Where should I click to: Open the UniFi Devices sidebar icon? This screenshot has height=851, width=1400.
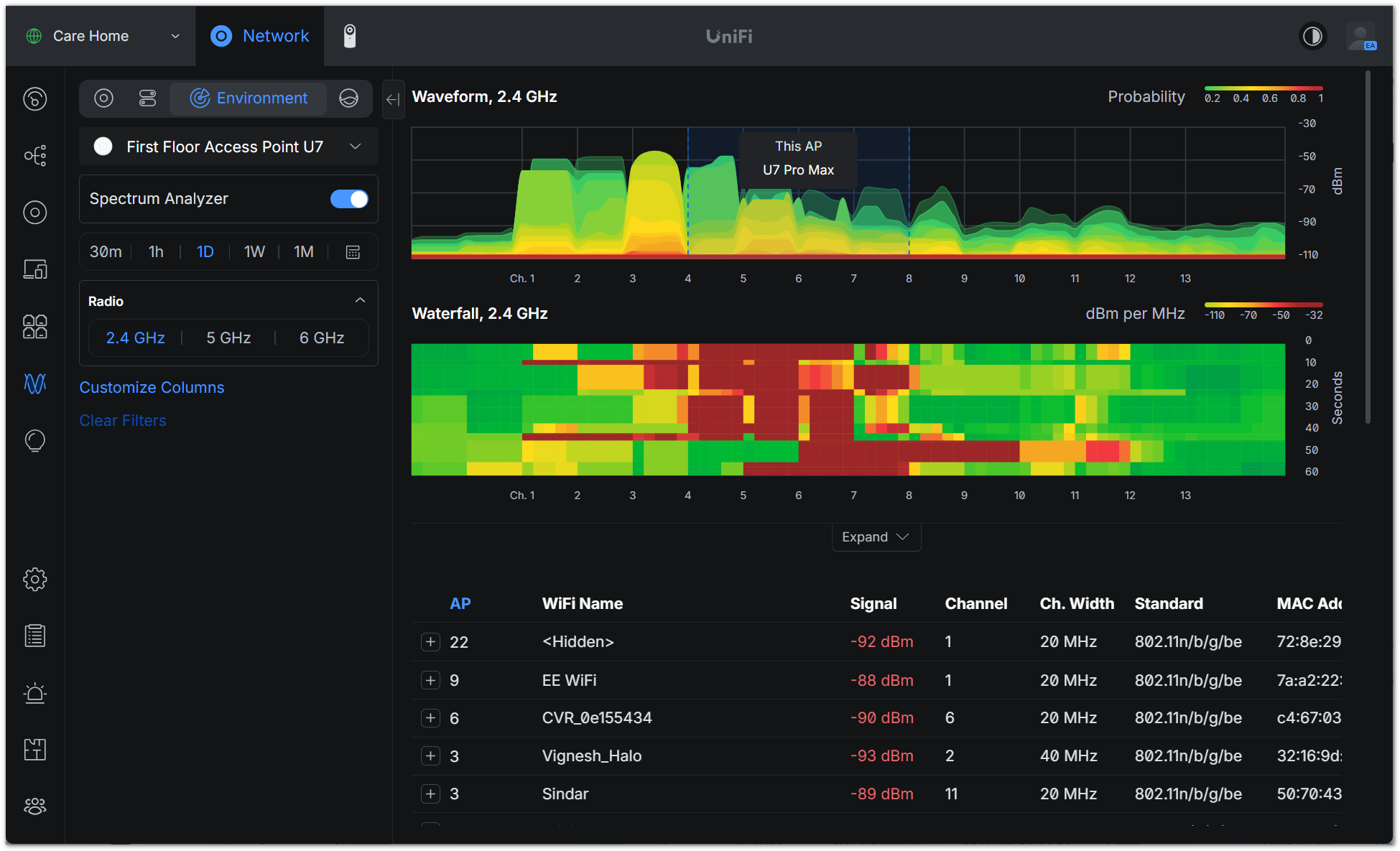pyautogui.click(x=34, y=212)
